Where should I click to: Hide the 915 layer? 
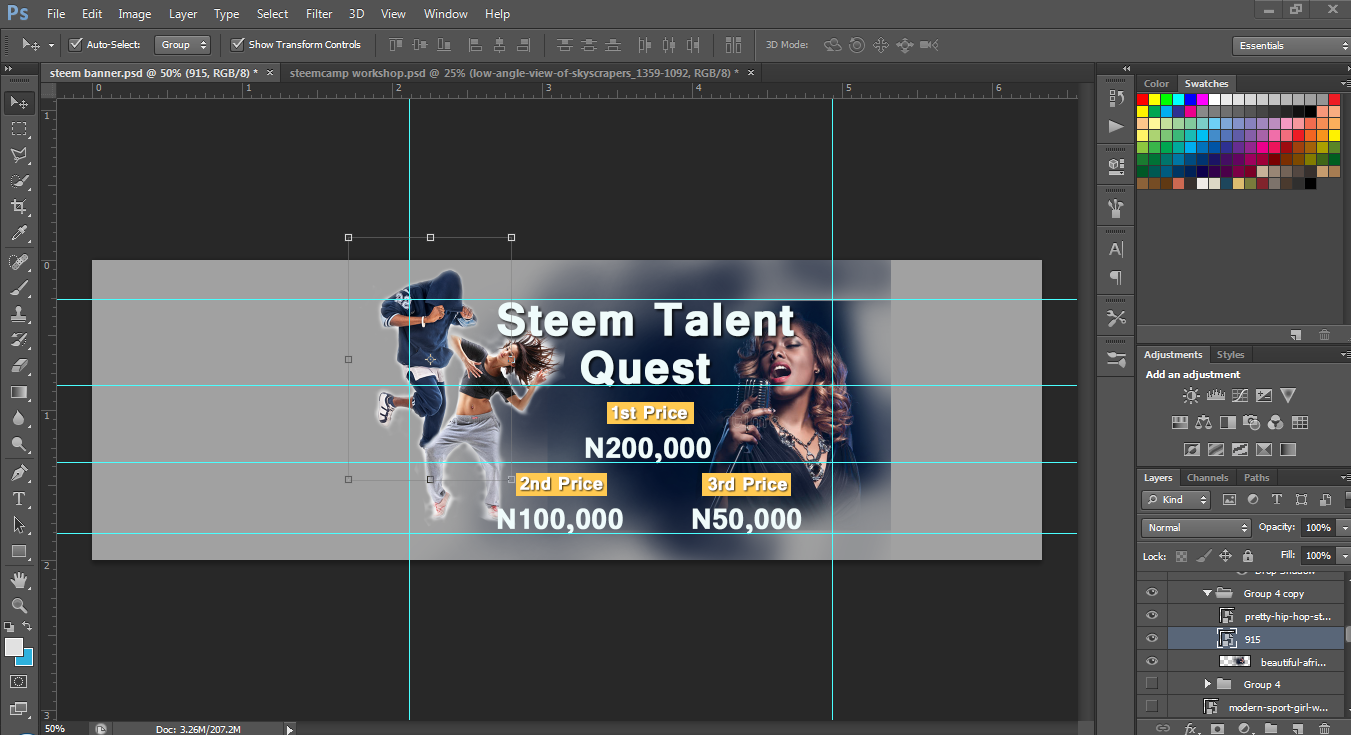[x=1152, y=638]
